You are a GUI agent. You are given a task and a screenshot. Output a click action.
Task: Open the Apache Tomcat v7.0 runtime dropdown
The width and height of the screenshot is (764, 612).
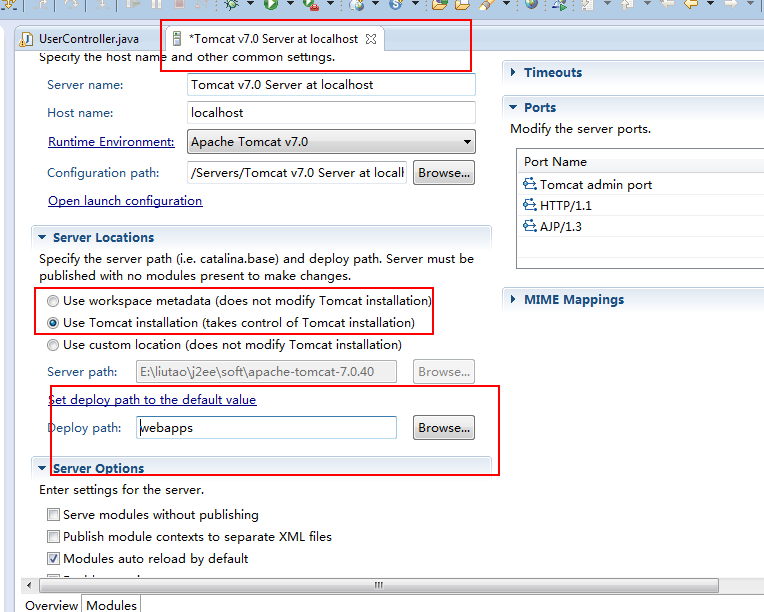pos(331,142)
